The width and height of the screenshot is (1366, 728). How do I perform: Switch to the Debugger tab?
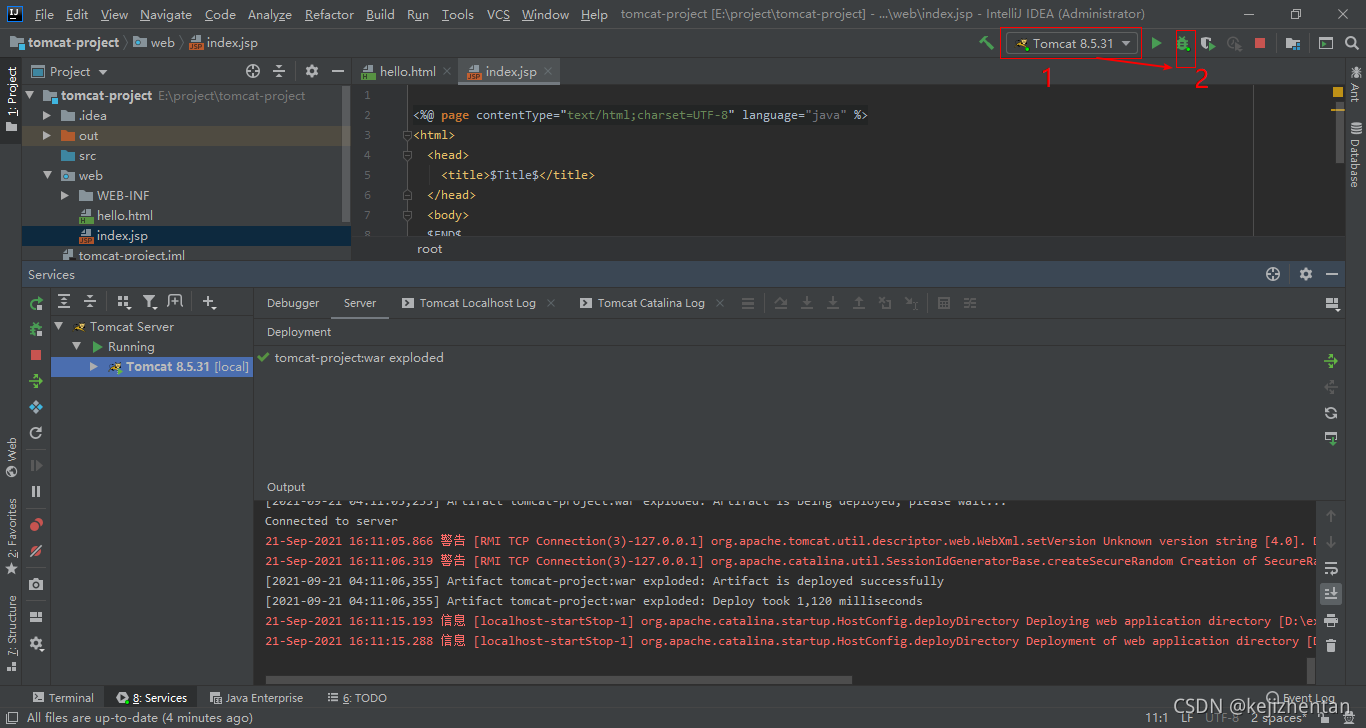pyautogui.click(x=293, y=303)
